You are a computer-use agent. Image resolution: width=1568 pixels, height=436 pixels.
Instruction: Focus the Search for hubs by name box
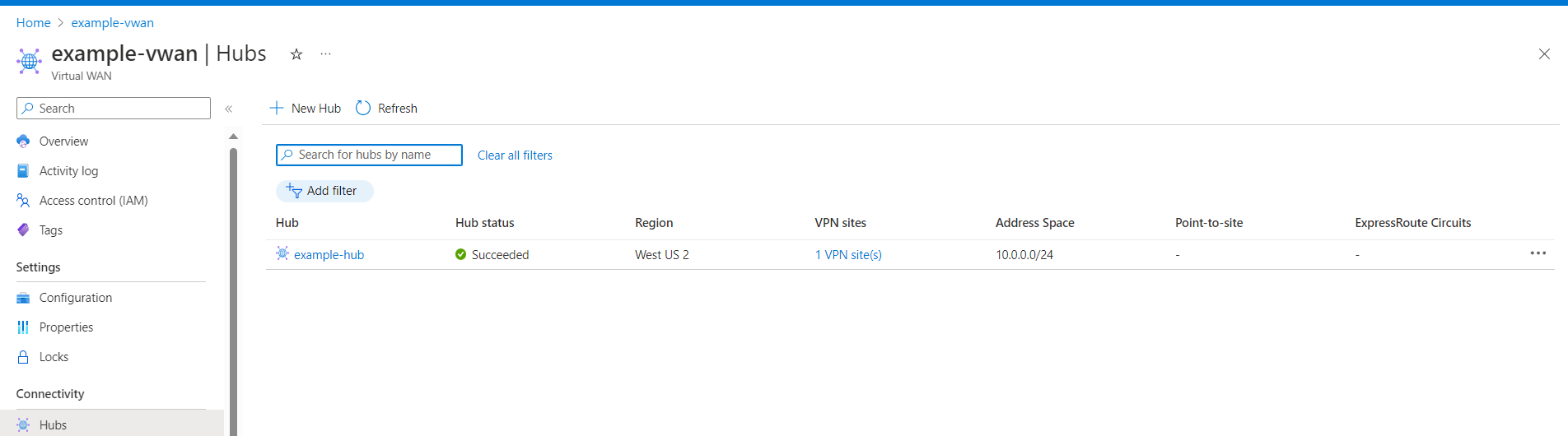pyautogui.click(x=369, y=155)
